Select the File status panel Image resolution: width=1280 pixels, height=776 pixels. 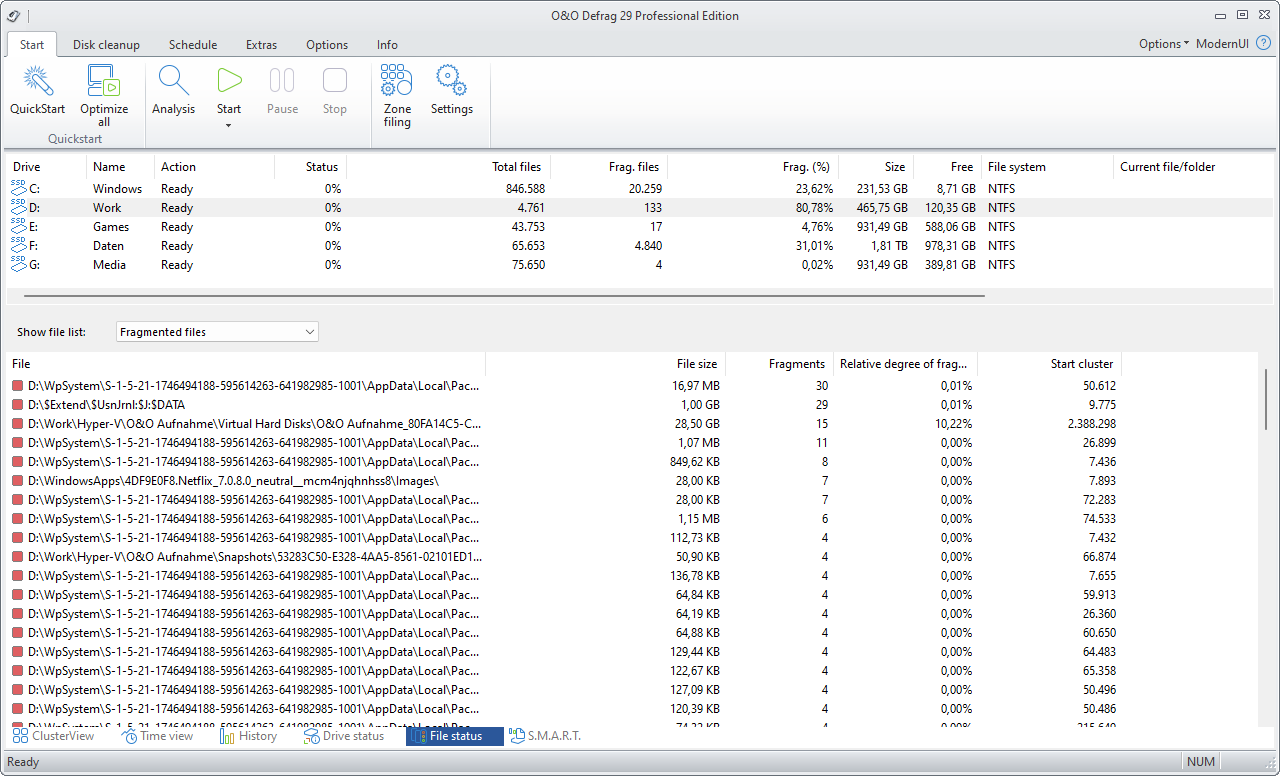point(455,736)
